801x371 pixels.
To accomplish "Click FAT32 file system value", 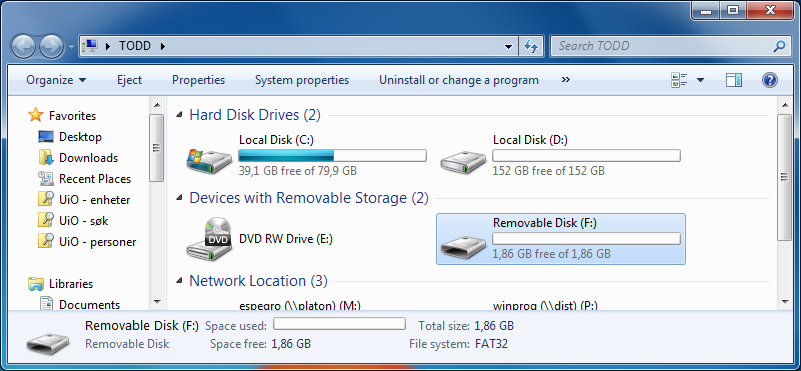I will [491, 344].
